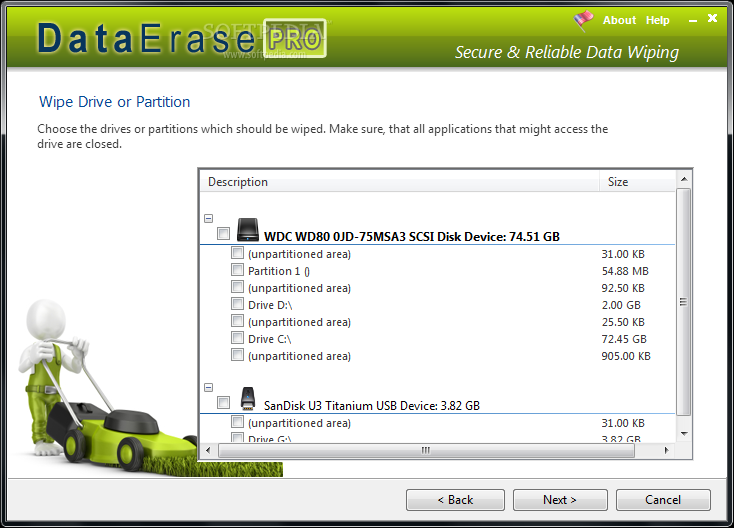Click the Description column header
The width and height of the screenshot is (734, 528).
pos(400,182)
